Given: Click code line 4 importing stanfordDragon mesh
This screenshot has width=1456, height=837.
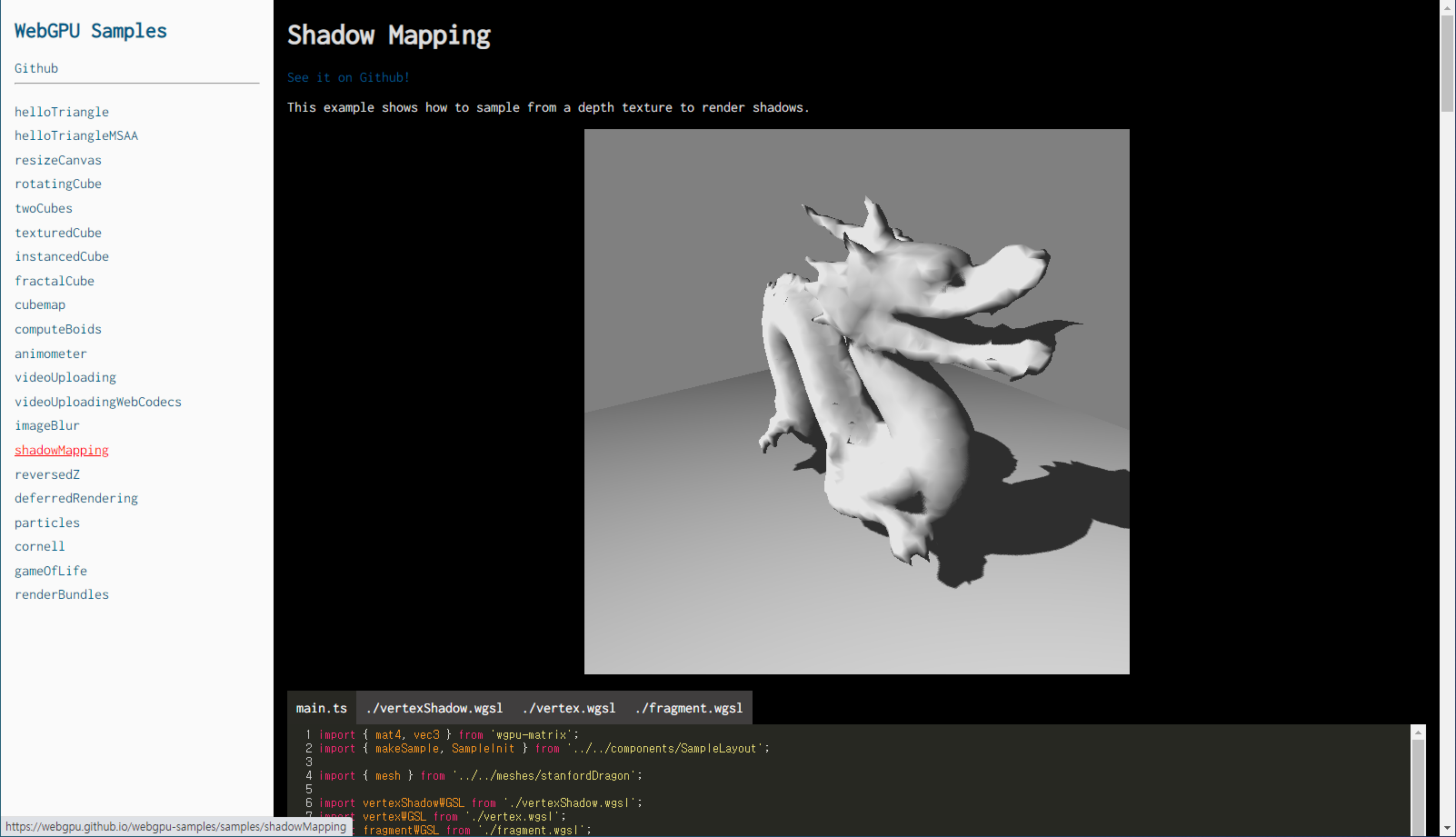Looking at the screenshot, I should coord(481,775).
